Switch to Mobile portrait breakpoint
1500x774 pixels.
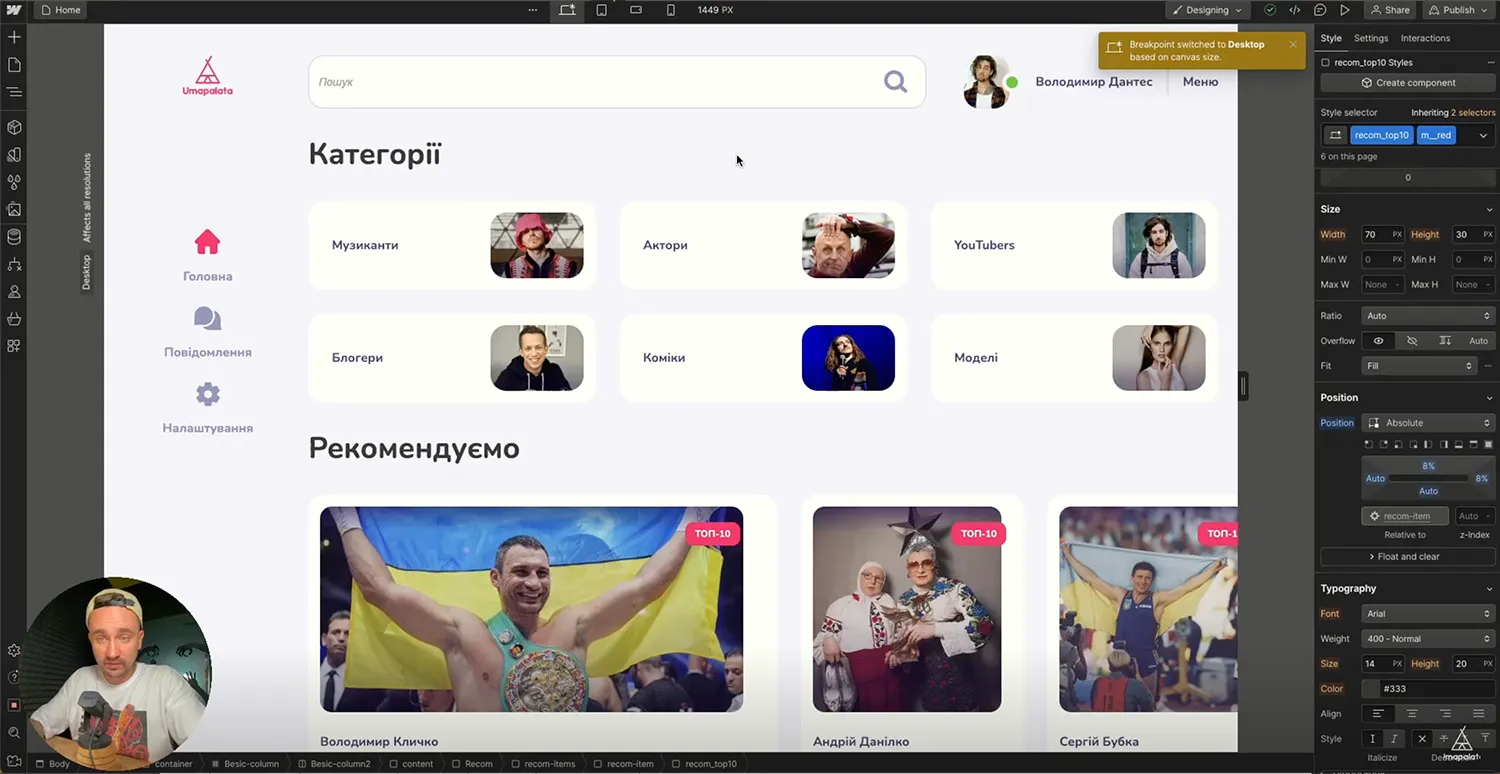click(670, 10)
